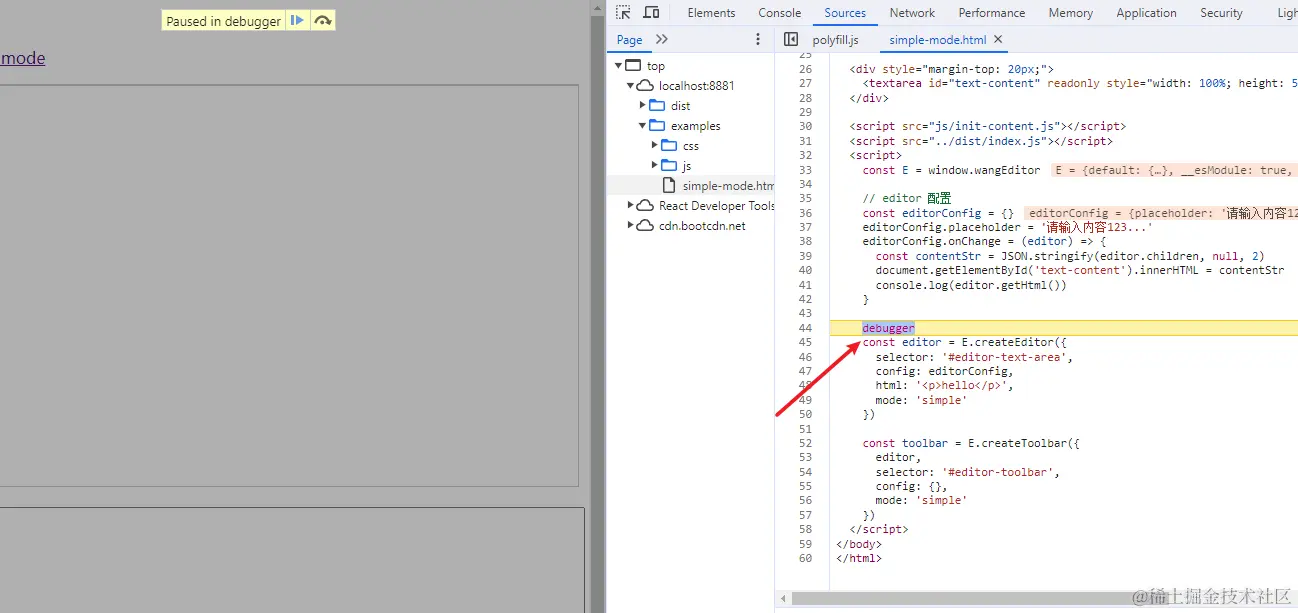Viewport: 1298px width, 613px height.
Task: Switch to the polyfill.js file tab
Action: [835, 40]
